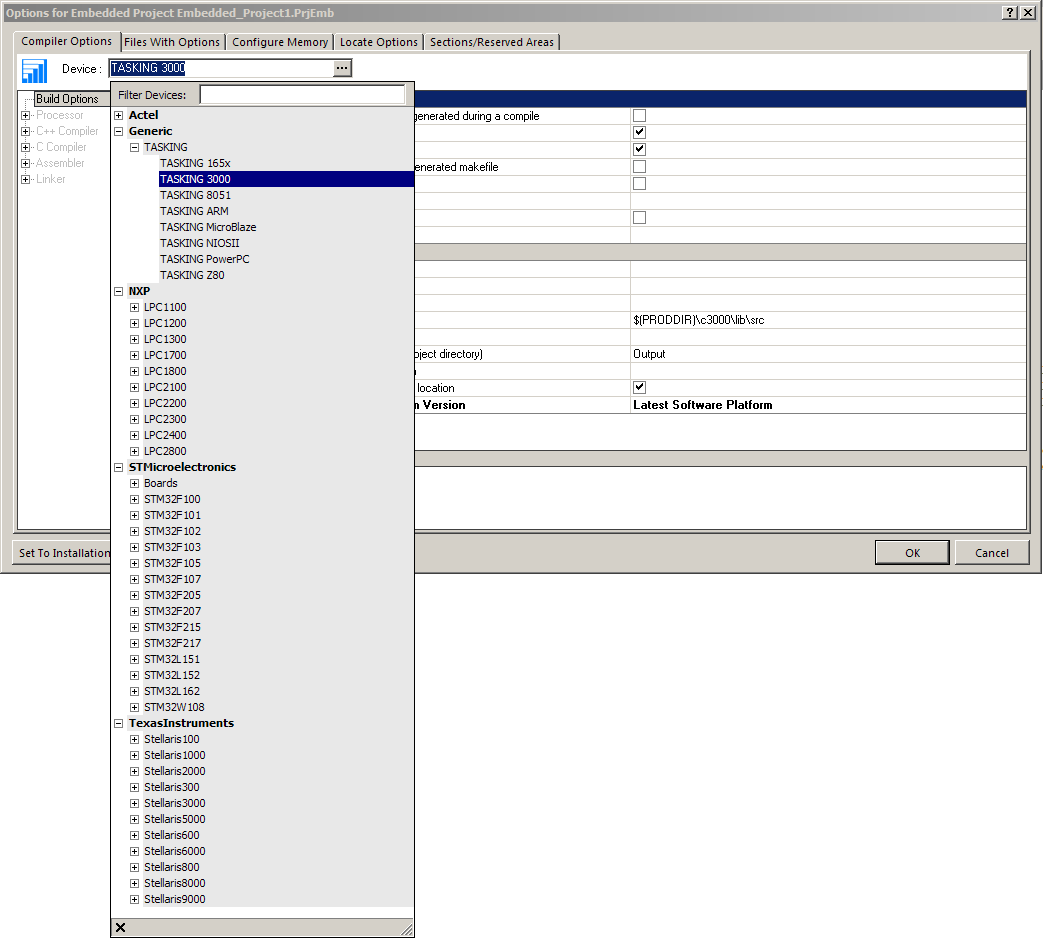Toggle the checkbox for 'generated during a compile'
The height and width of the screenshot is (939, 1043).
click(x=639, y=116)
